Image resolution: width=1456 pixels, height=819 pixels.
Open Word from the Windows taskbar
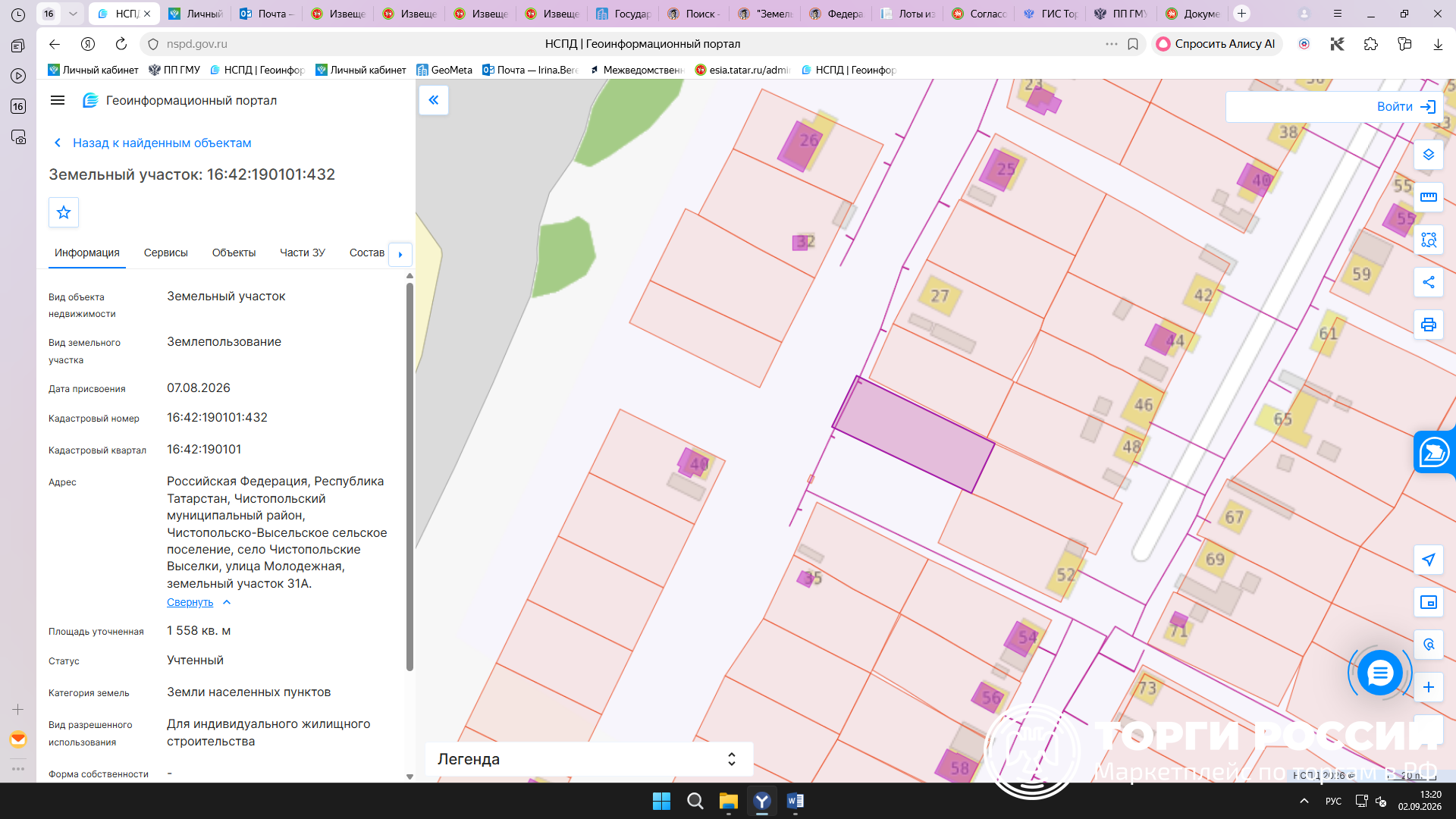(x=795, y=801)
